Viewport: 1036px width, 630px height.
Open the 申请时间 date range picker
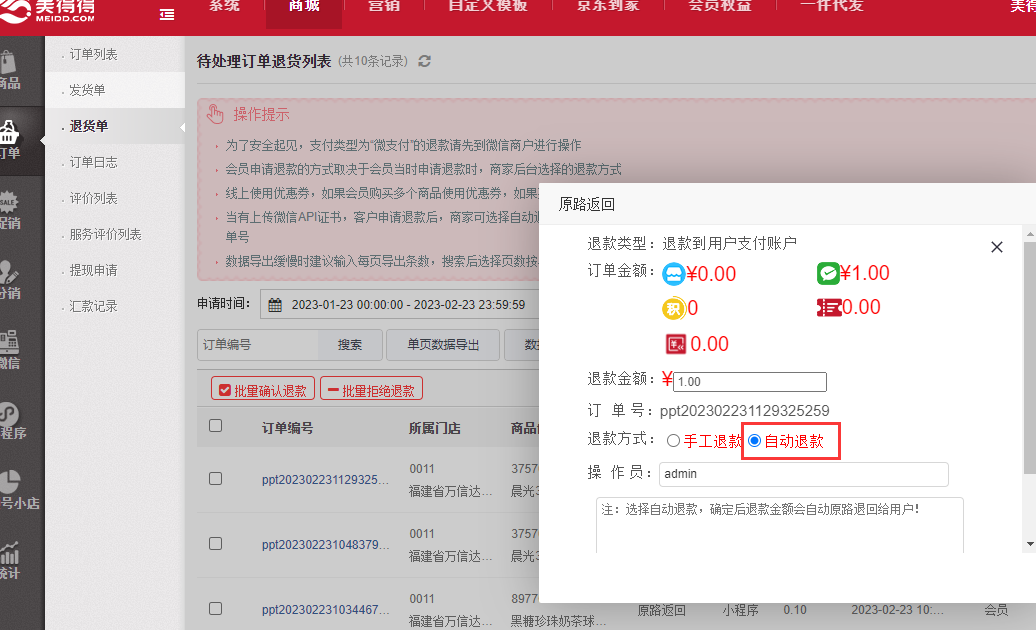pyautogui.click(x=400, y=305)
